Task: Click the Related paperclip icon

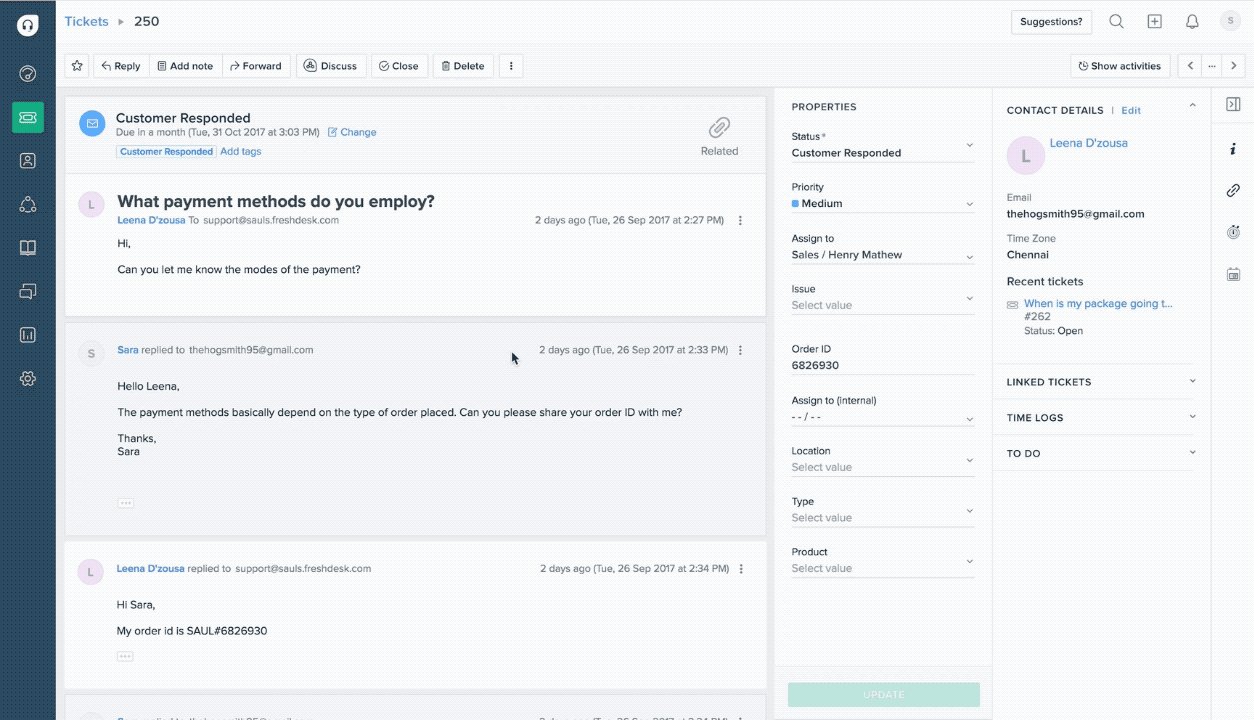Action: tap(719, 128)
